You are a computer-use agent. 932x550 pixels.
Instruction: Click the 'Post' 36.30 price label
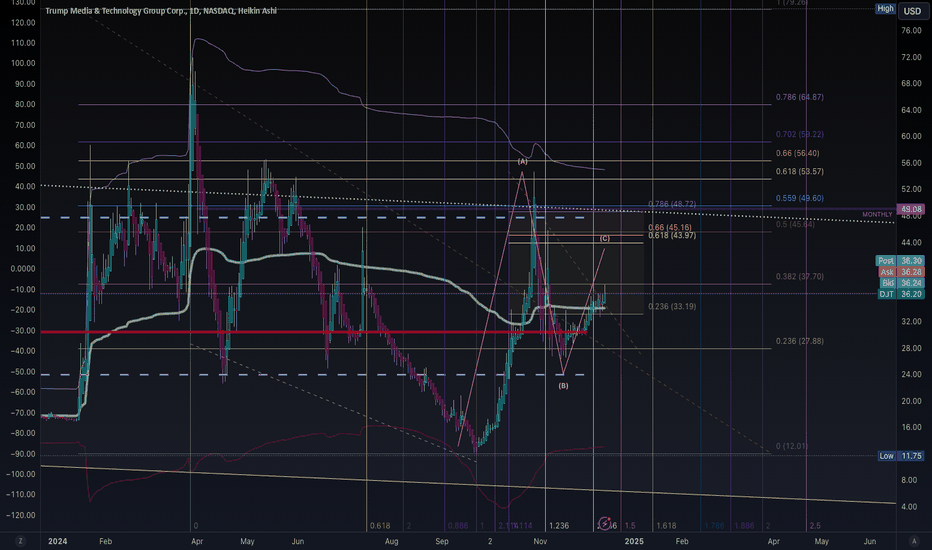[900, 260]
